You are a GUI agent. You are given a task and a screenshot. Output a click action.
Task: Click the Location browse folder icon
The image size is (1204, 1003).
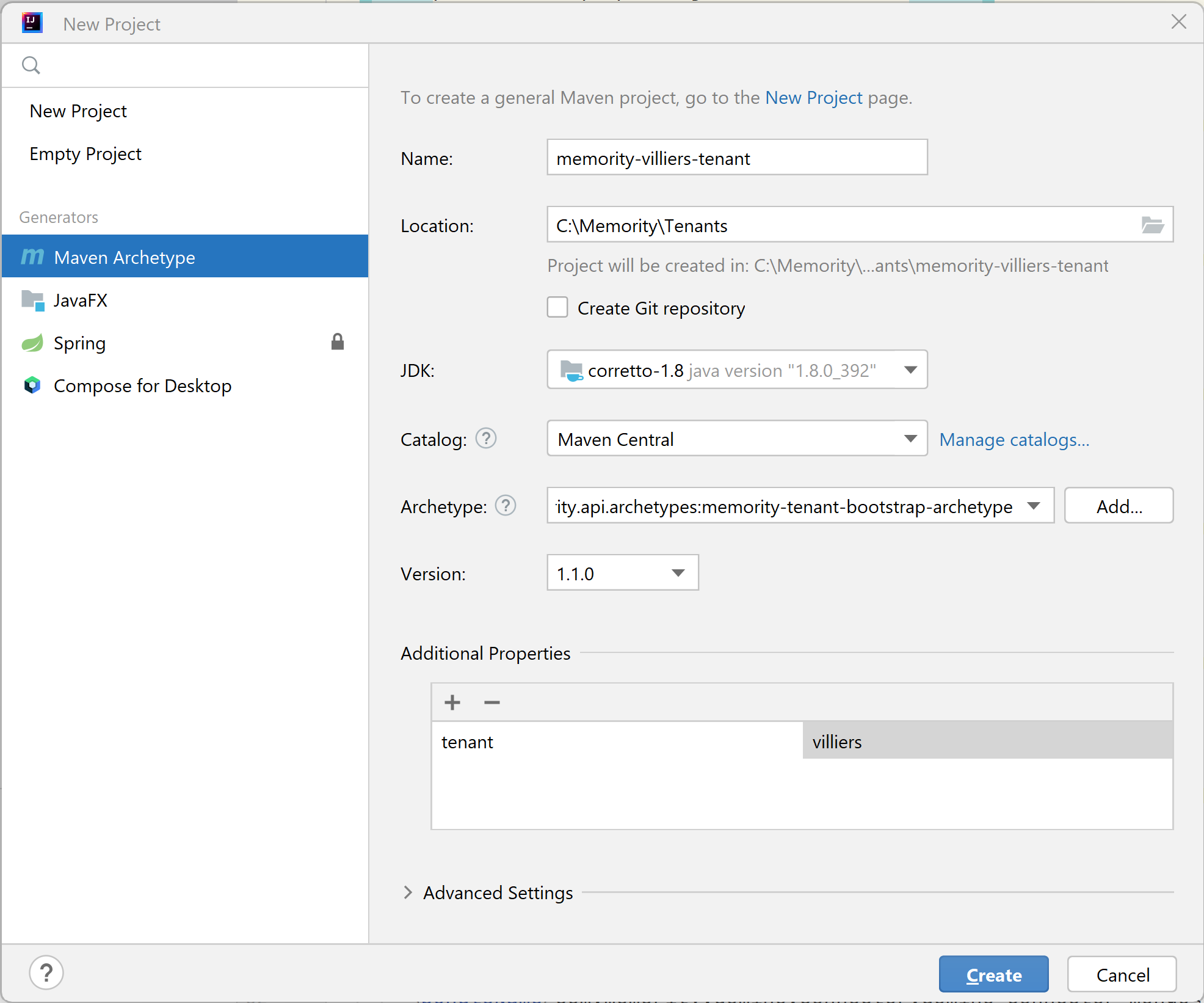pos(1152,225)
